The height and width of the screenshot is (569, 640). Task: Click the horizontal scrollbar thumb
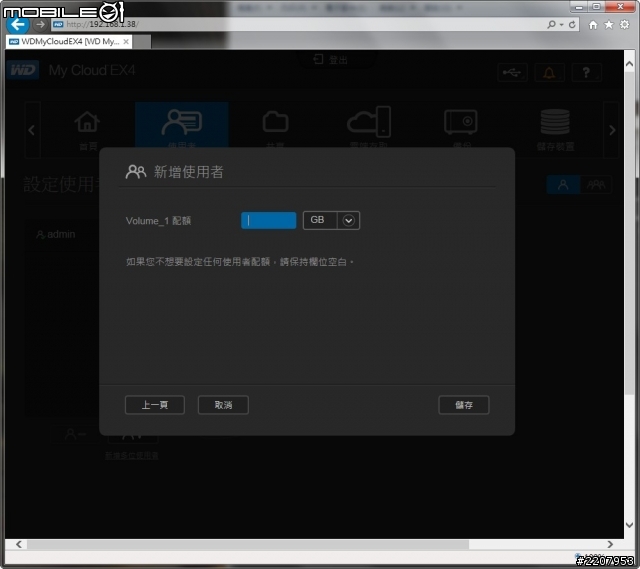pyautogui.click(x=248, y=545)
